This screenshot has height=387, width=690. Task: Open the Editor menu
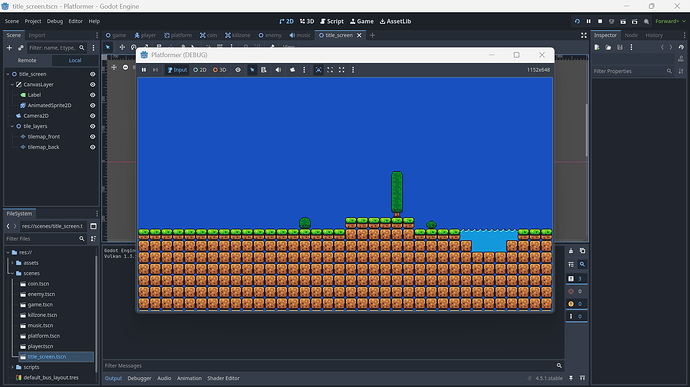point(76,21)
